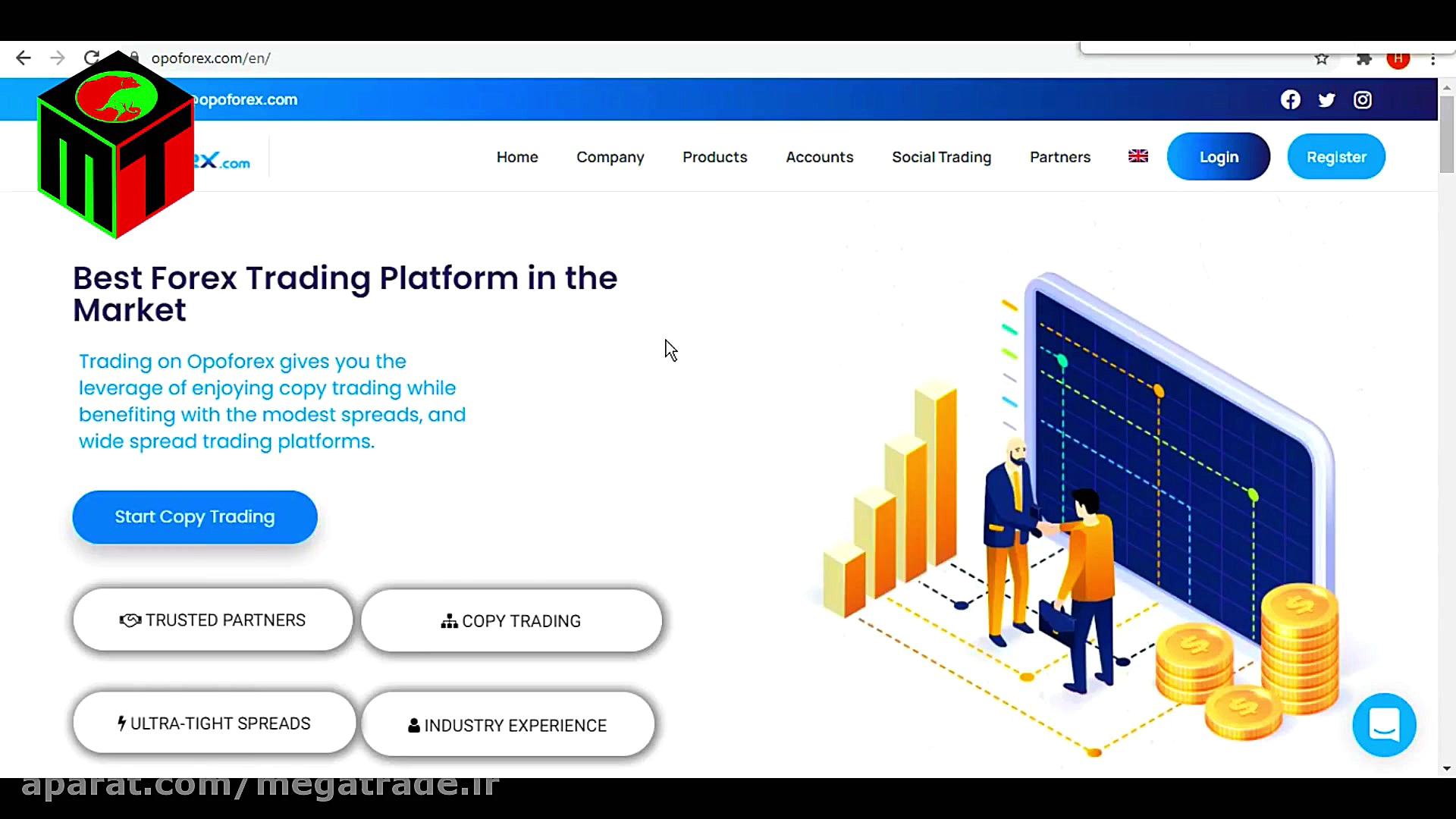The width and height of the screenshot is (1456, 819).
Task: Bookmark this page with the star icon
Action: pos(1322,59)
